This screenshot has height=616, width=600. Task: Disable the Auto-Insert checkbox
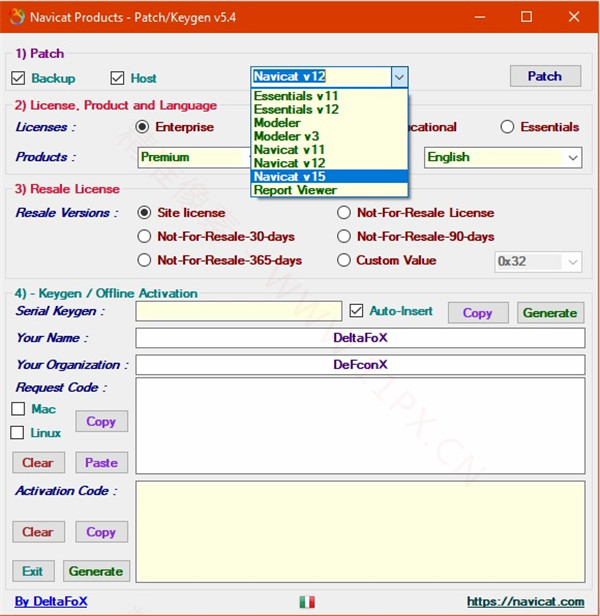[356, 311]
